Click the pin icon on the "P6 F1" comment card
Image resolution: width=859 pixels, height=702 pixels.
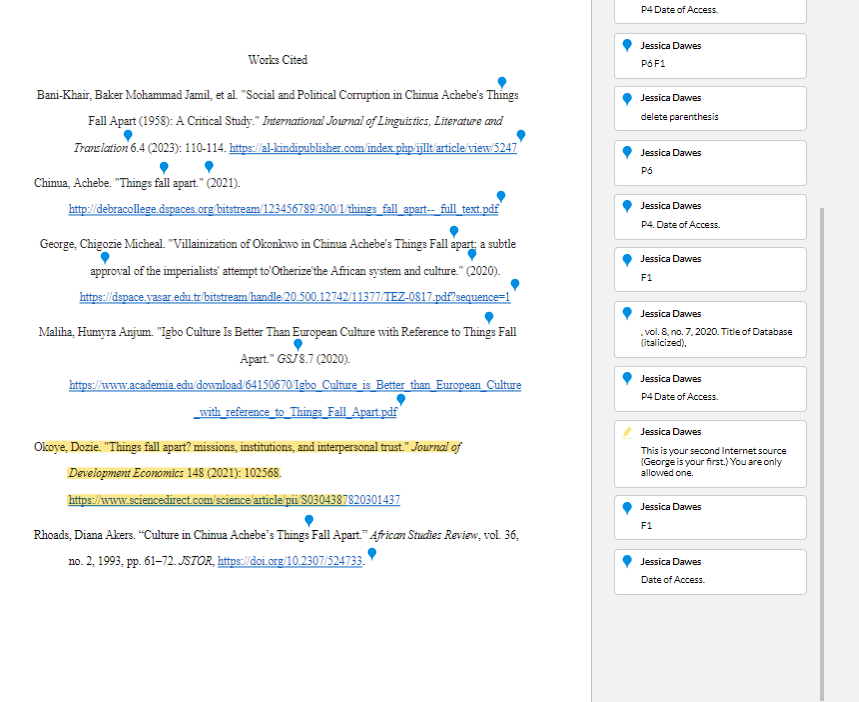click(627, 45)
